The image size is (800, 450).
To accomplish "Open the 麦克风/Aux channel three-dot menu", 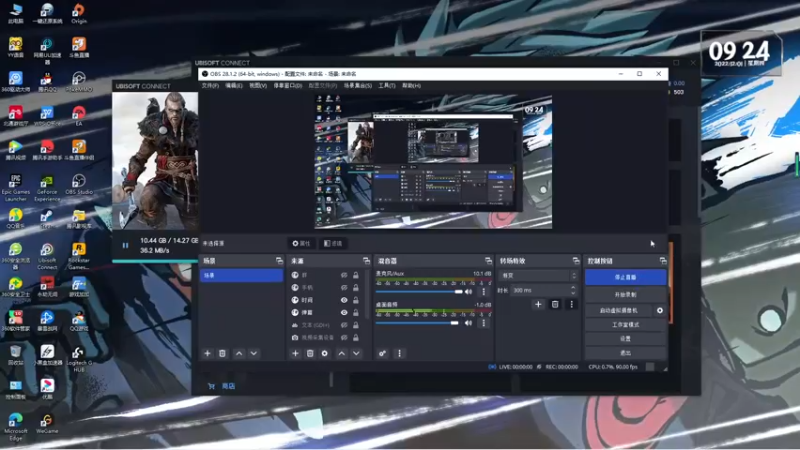I will coord(484,292).
